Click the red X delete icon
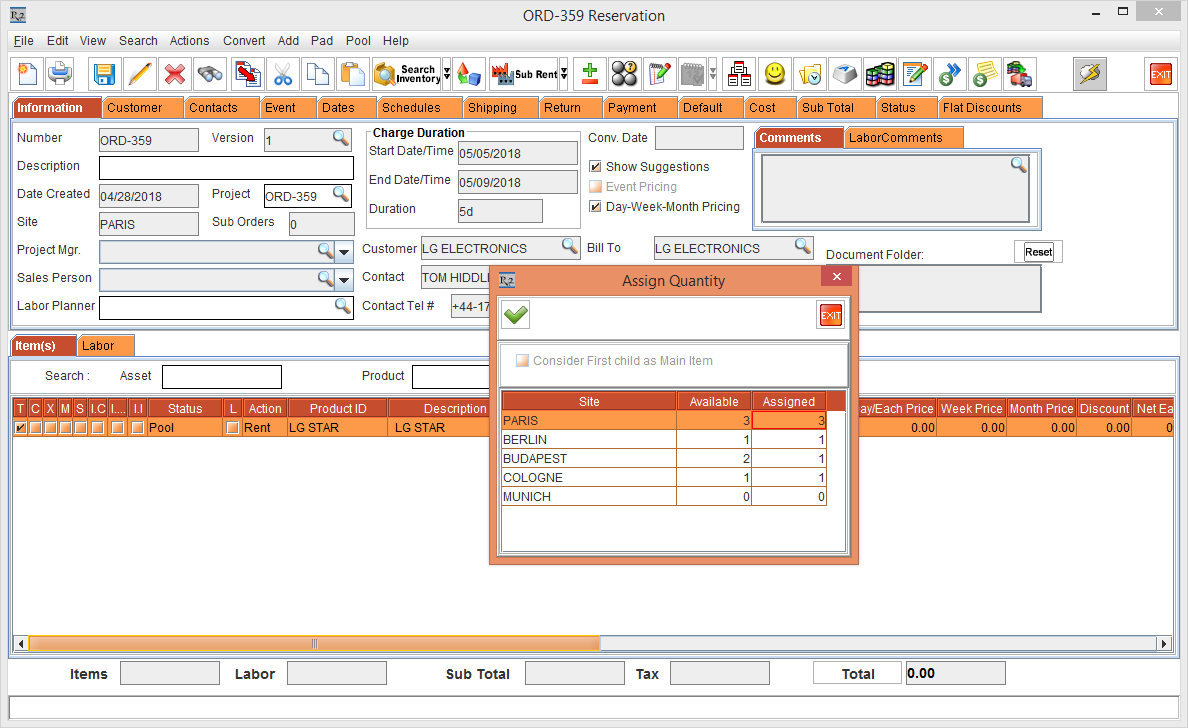 (175, 74)
